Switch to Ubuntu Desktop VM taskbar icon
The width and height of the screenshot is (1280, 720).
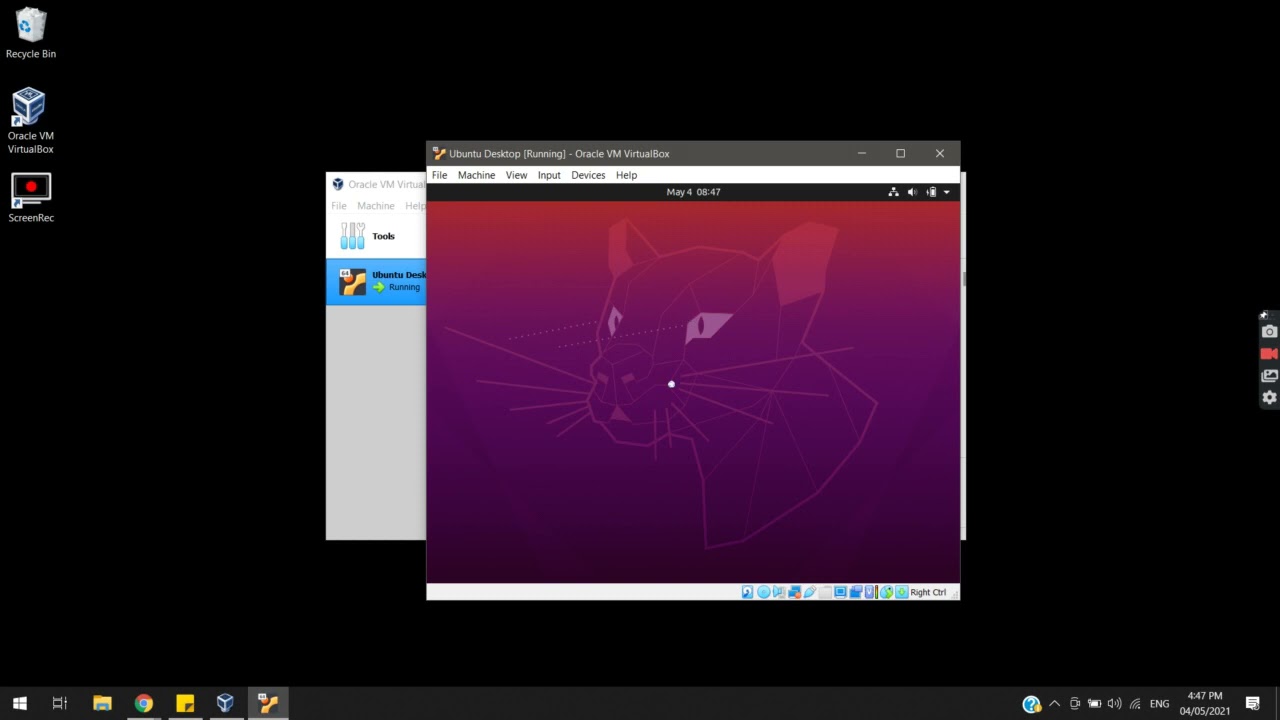[267, 703]
